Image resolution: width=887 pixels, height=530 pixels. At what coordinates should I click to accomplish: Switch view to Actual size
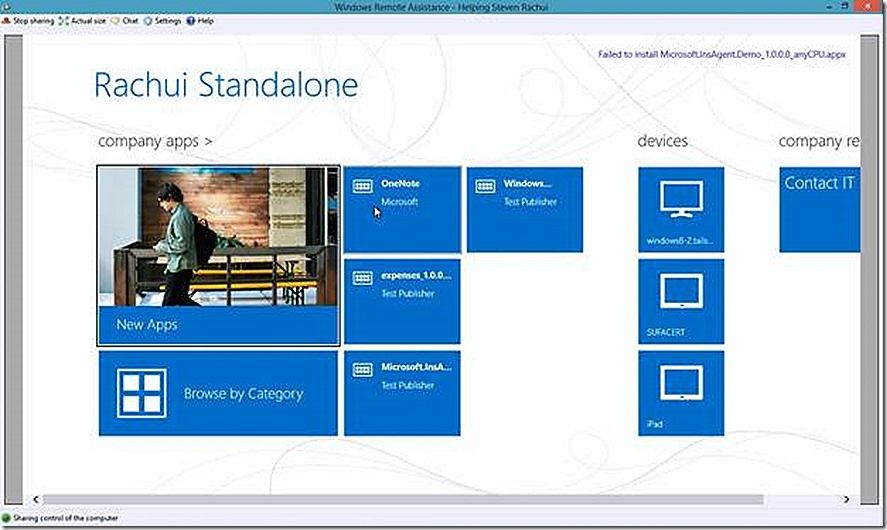[x=83, y=20]
